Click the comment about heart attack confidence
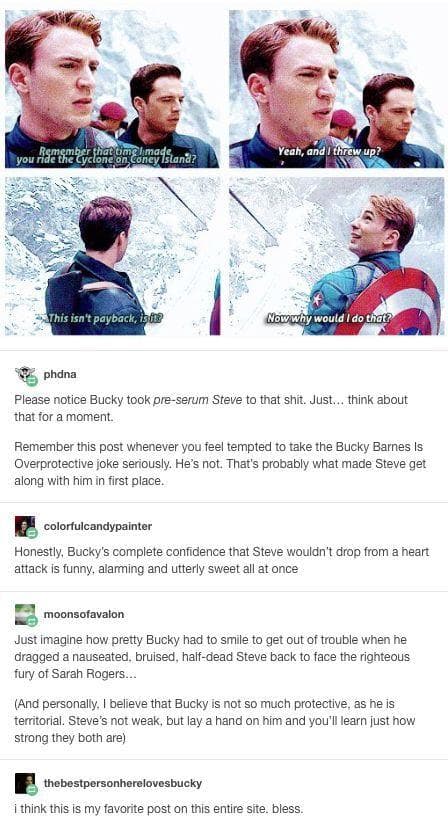This screenshot has width=448, height=825. pos(221,560)
